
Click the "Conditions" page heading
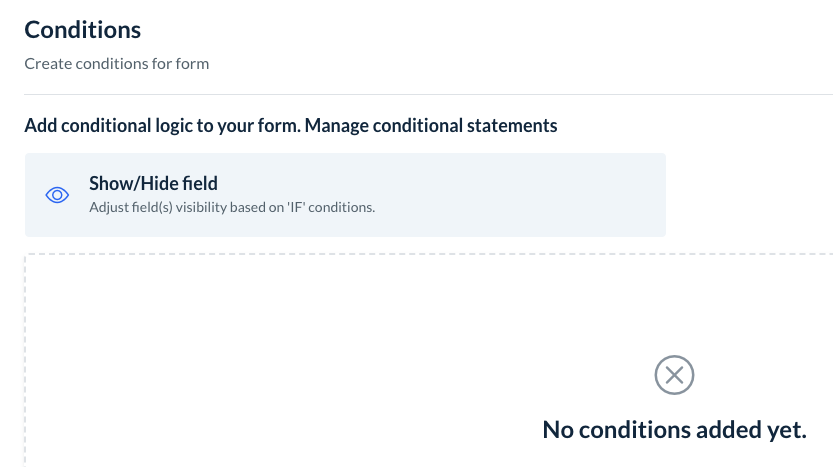tap(83, 30)
